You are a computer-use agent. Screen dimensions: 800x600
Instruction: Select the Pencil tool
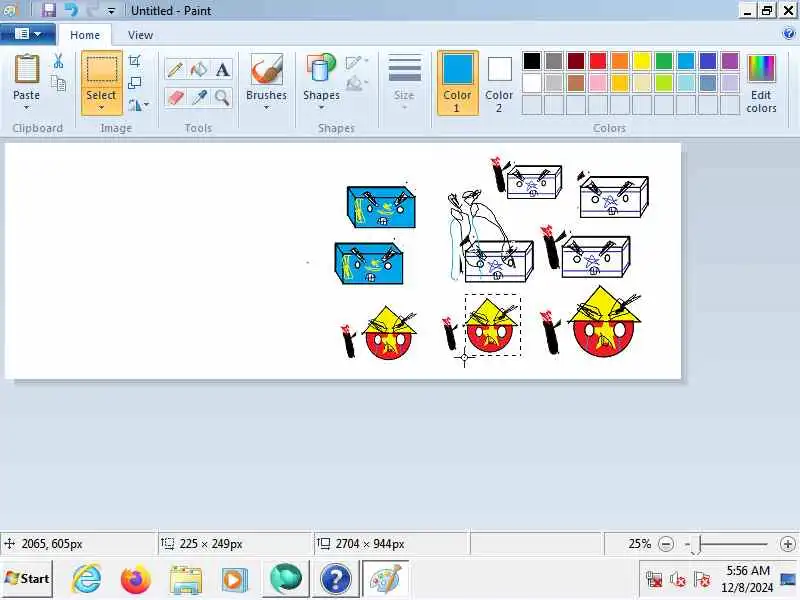pyautogui.click(x=175, y=69)
